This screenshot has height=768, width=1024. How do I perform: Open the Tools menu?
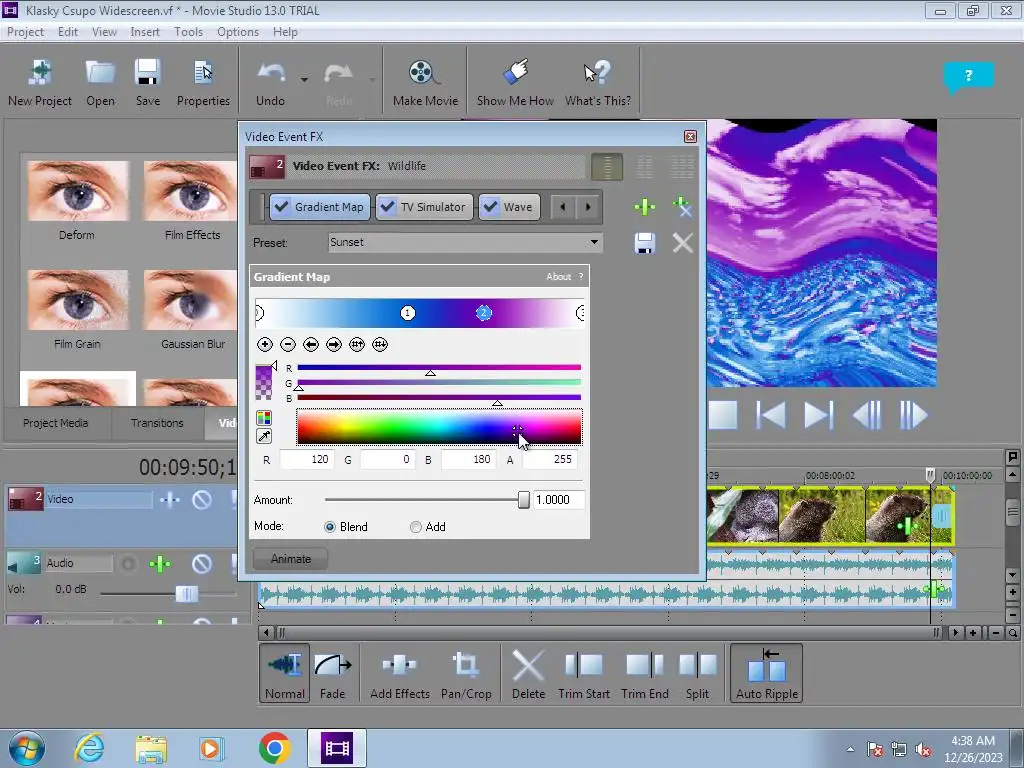(x=188, y=32)
